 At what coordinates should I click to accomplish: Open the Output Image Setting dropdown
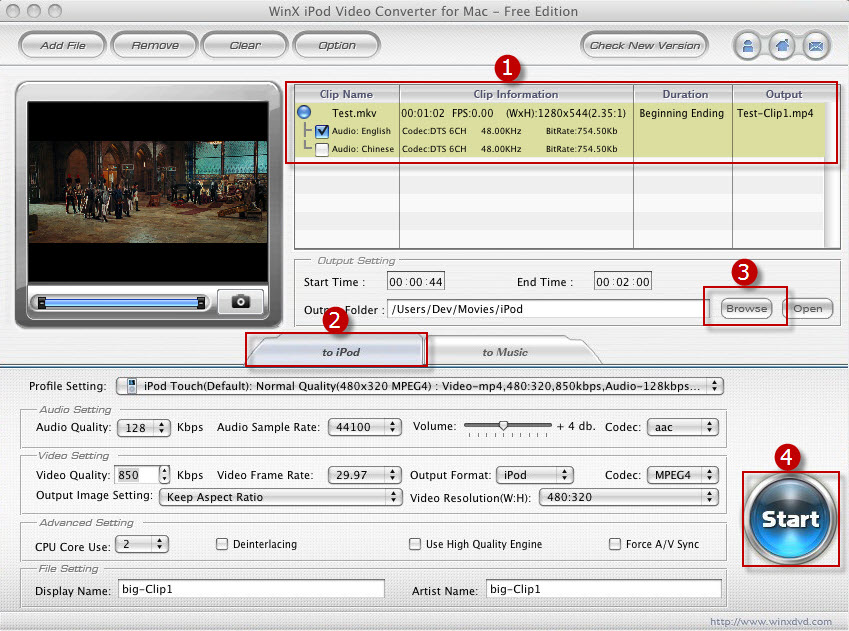click(x=280, y=497)
